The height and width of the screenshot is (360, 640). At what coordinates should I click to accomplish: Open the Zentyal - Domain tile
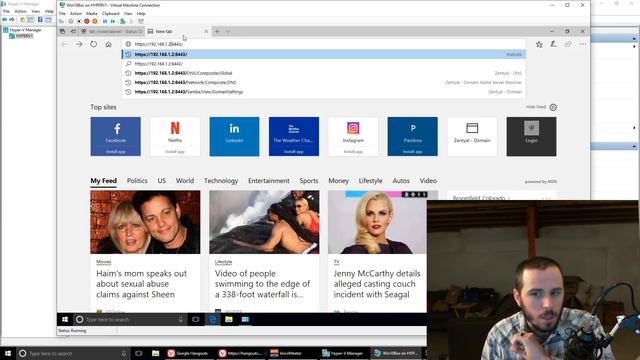(x=472, y=136)
